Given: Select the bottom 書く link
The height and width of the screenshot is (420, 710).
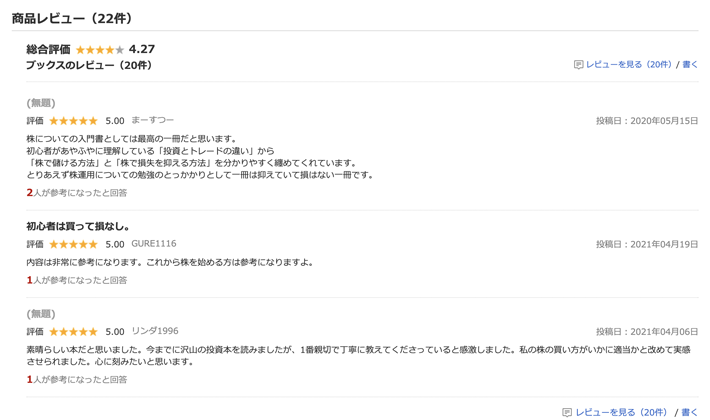Looking at the screenshot, I should point(690,412).
